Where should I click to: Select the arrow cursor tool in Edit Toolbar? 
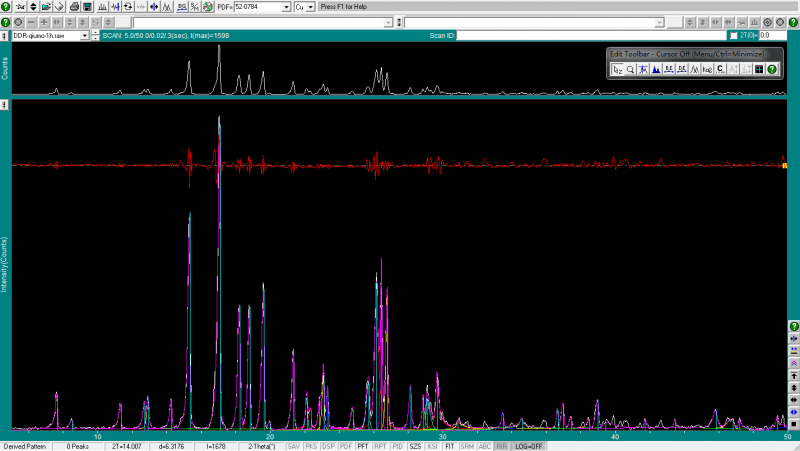(618, 69)
